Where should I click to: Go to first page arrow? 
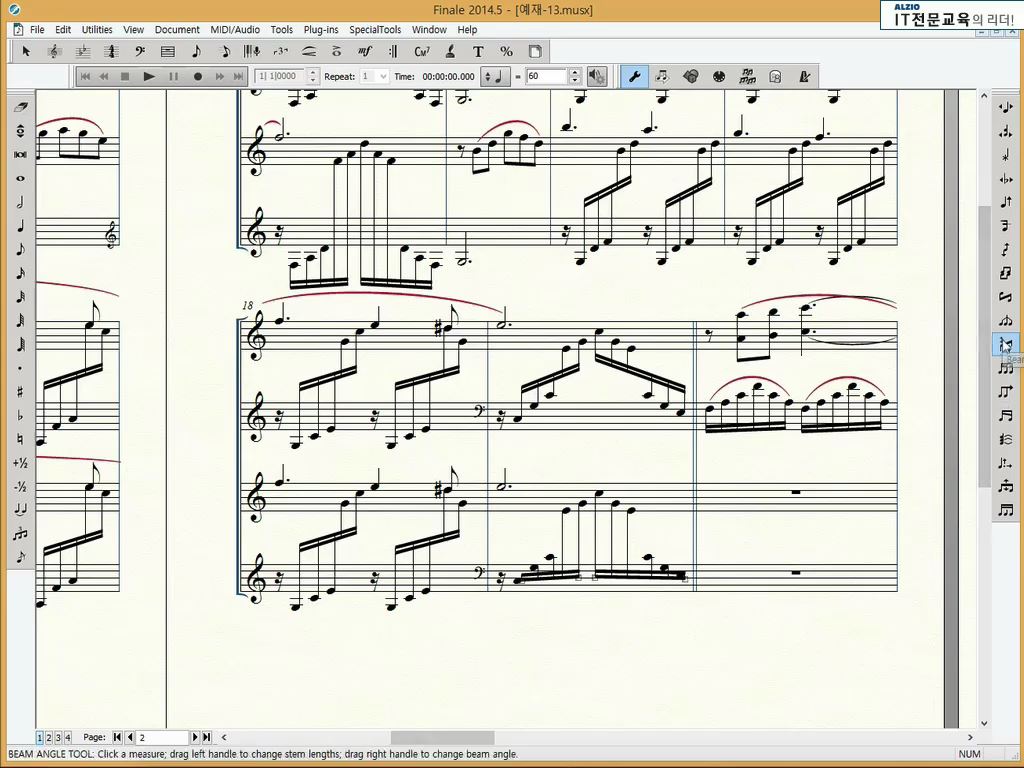[x=117, y=737]
